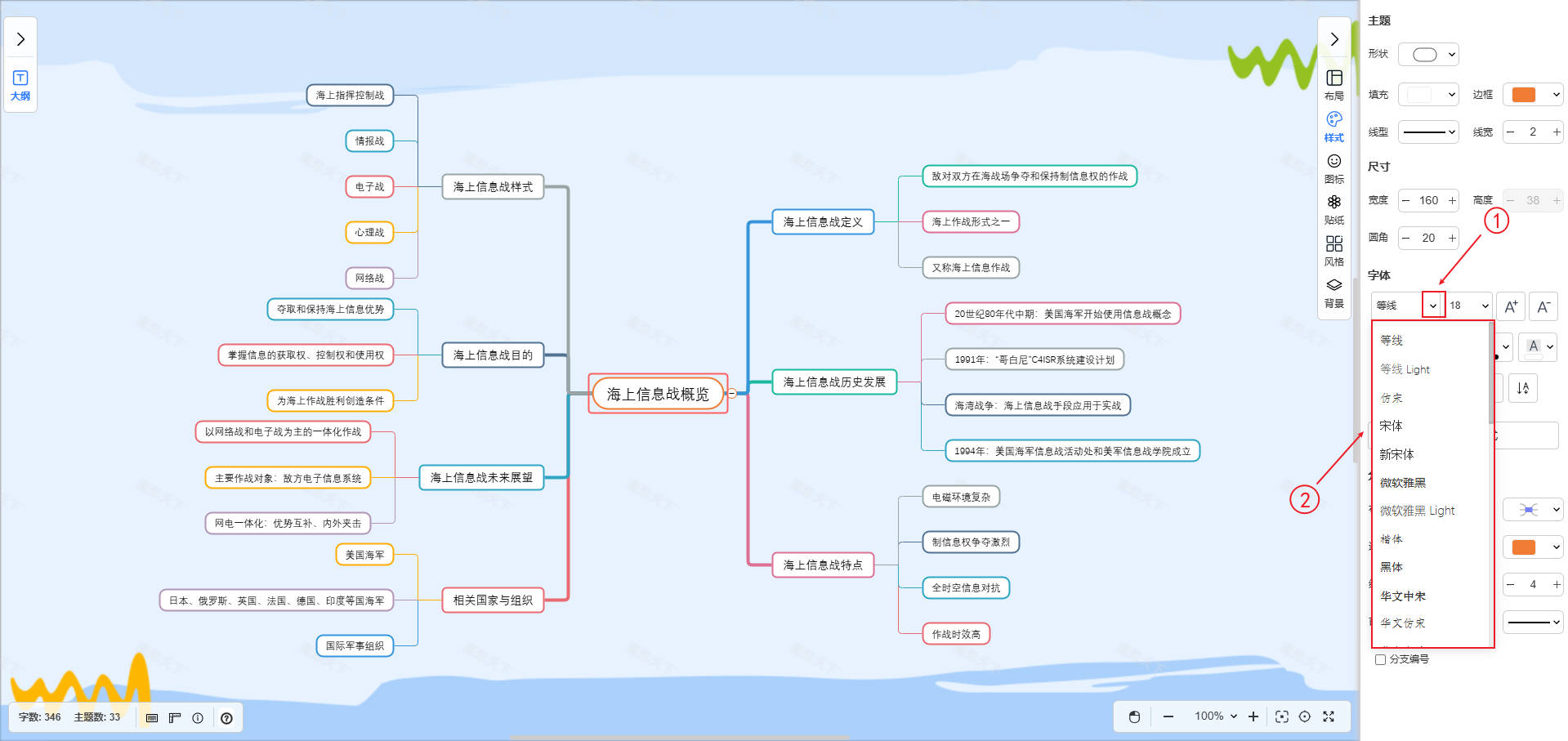This screenshot has height=741, width=1568.
Task: Open the 贴纸 sticker panel
Action: tap(1333, 208)
